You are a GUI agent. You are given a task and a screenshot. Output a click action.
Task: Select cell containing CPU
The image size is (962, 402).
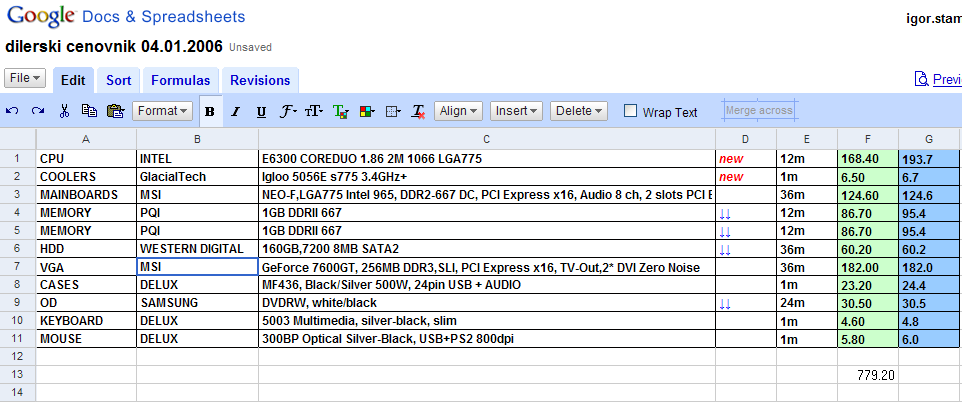pyautogui.click(x=86, y=159)
